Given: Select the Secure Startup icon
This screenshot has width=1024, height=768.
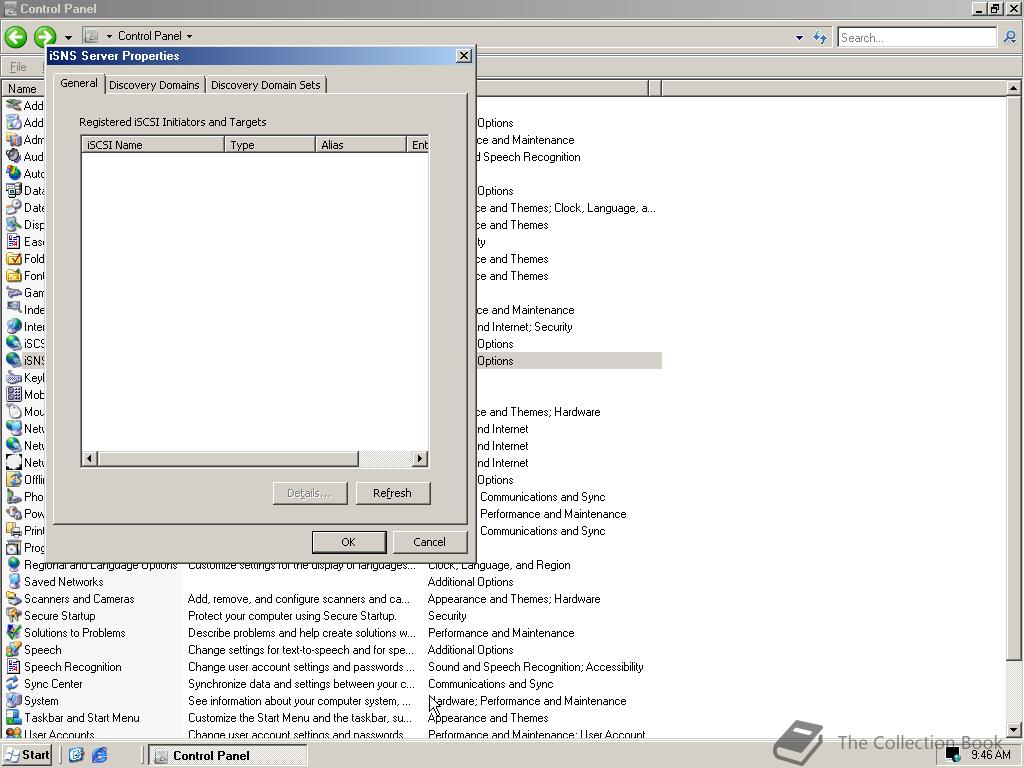Looking at the screenshot, I should pos(13,616).
